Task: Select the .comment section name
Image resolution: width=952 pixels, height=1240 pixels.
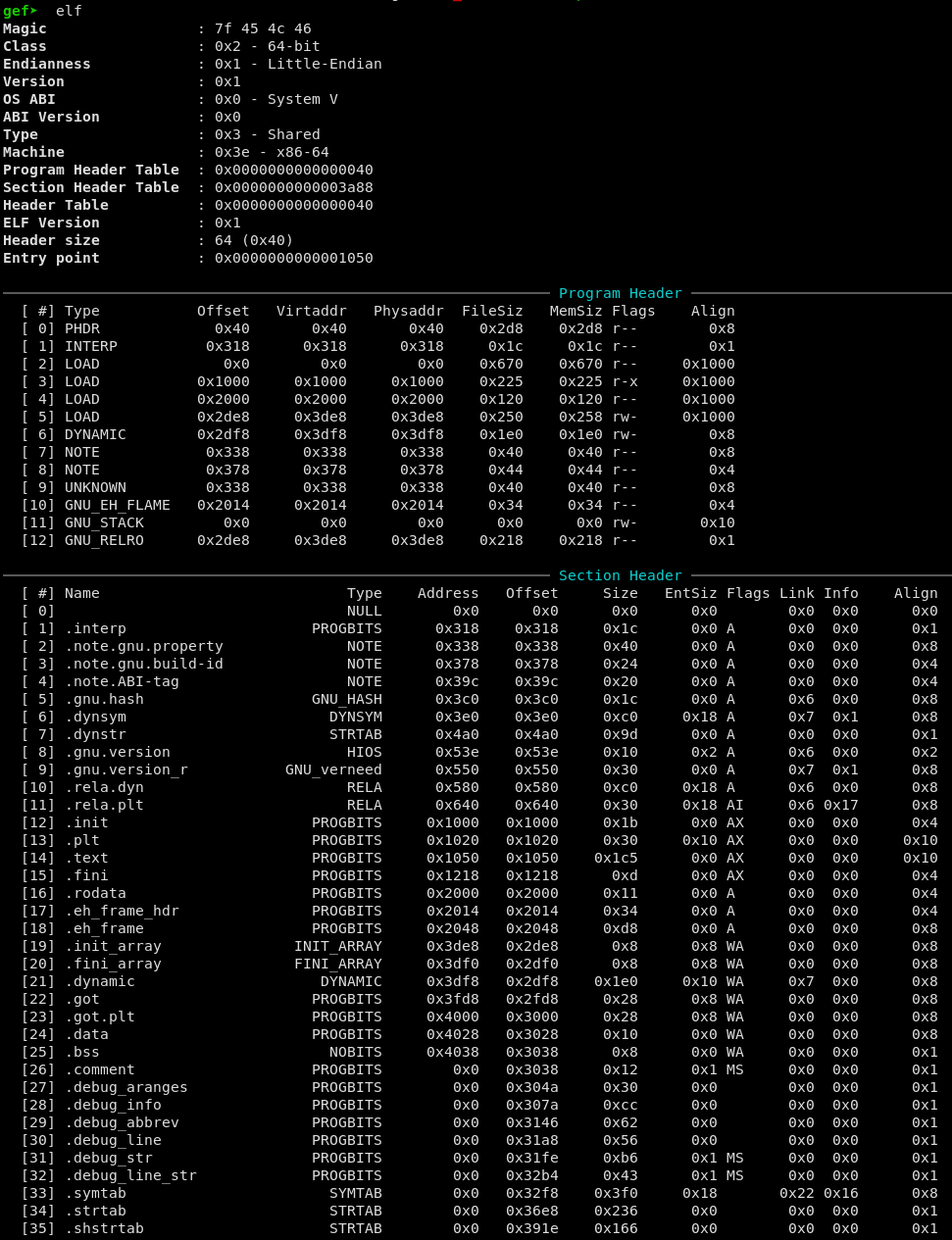Action: click(100, 1069)
